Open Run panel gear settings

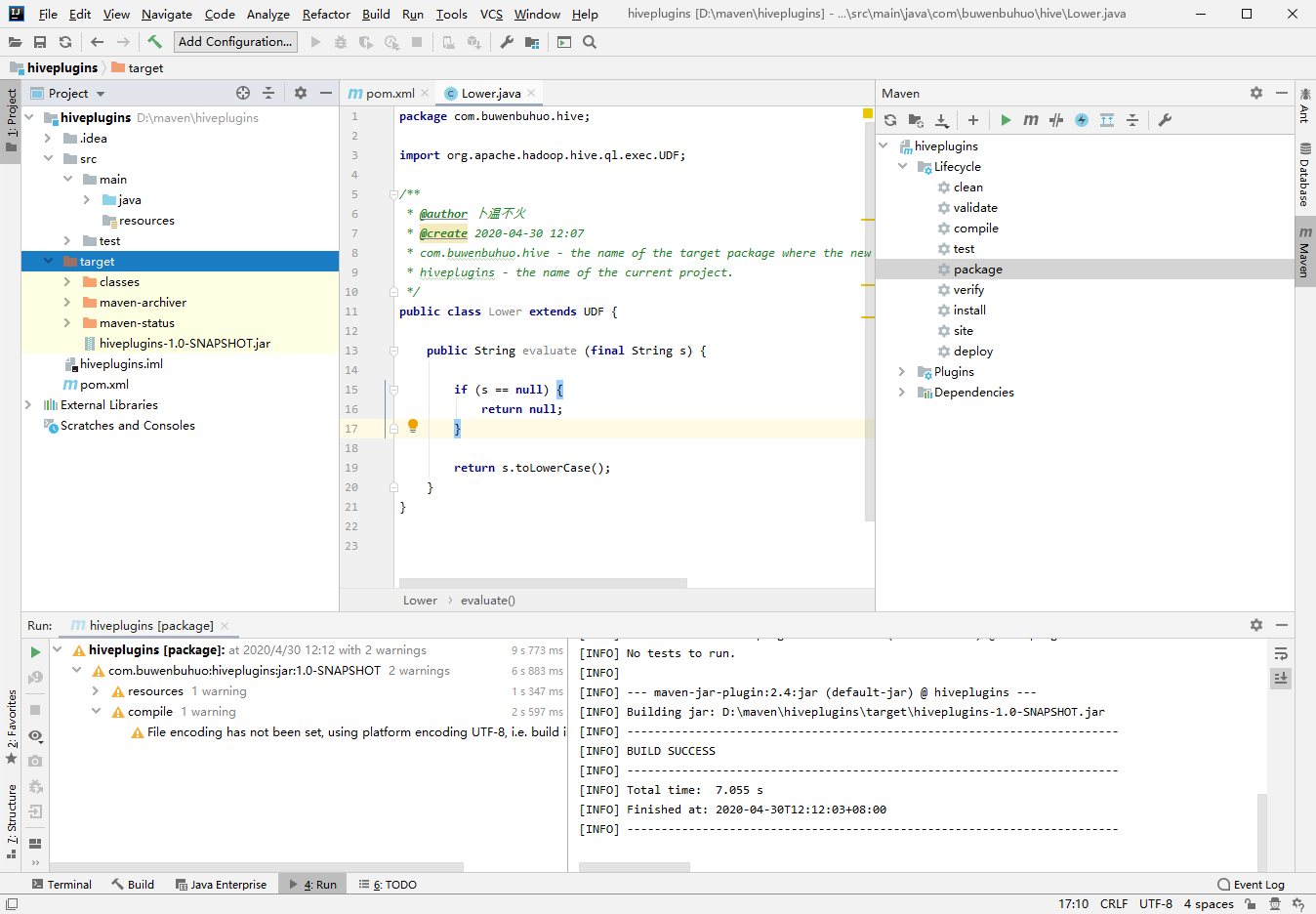click(1256, 625)
